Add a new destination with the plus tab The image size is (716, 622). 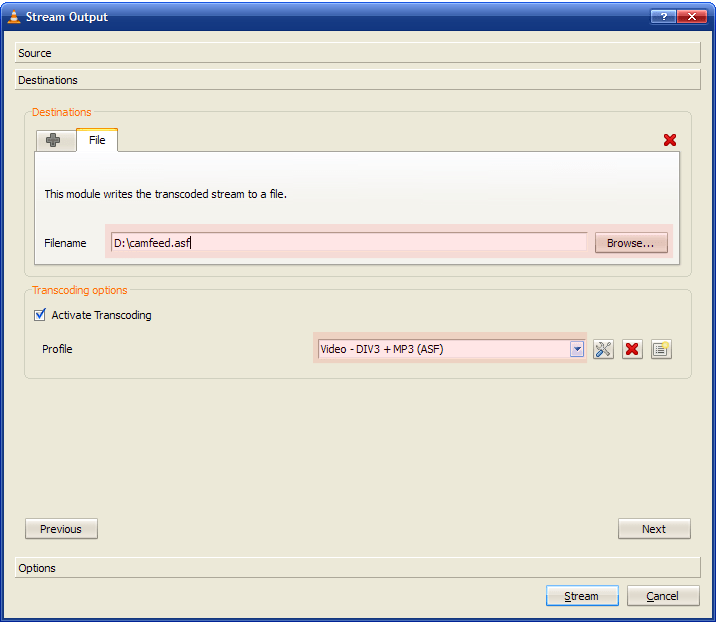pos(53,140)
